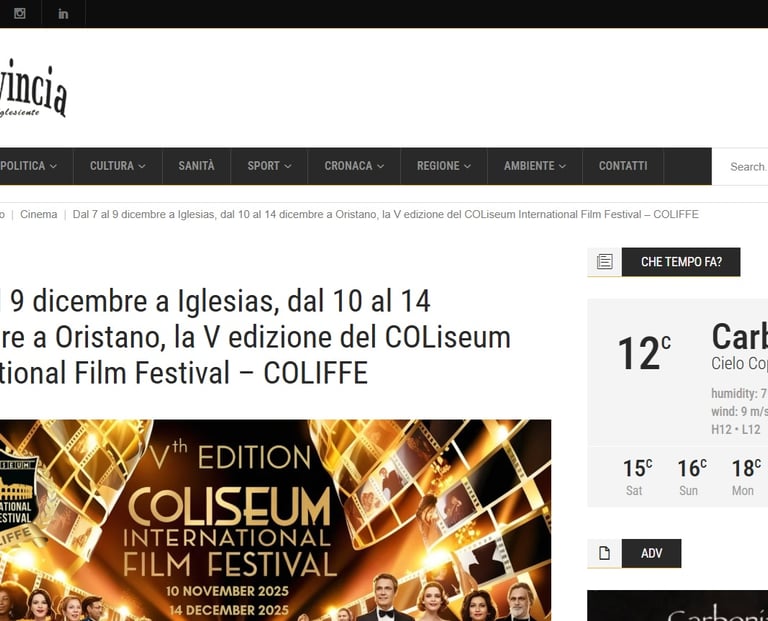Click the article headline about COLIFFE
Viewport: 768px width, 621px height.
click(x=255, y=337)
